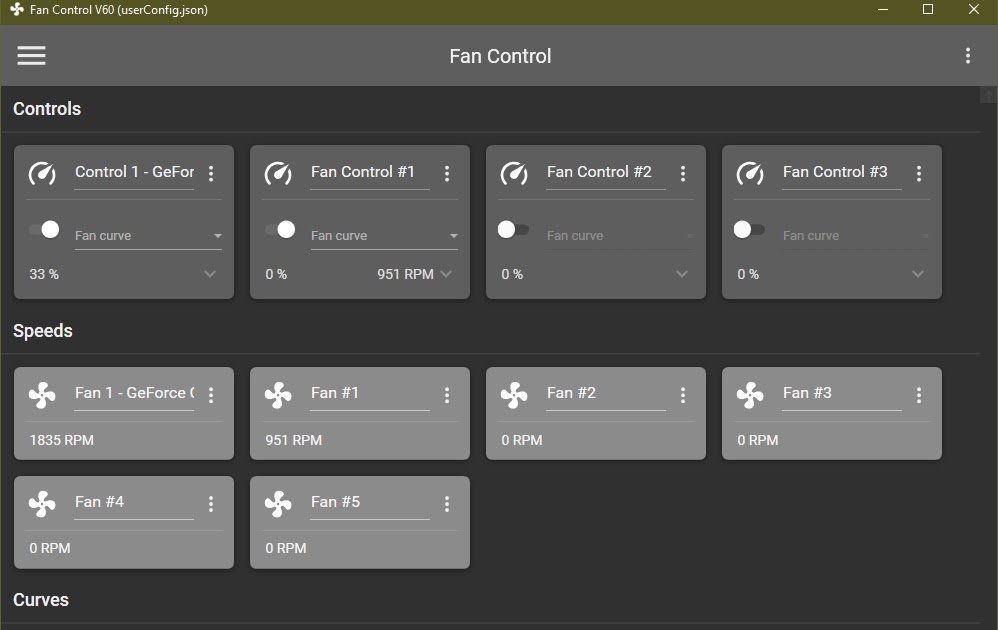Open the hamburger navigation menu
The image size is (998, 630).
(x=31, y=55)
